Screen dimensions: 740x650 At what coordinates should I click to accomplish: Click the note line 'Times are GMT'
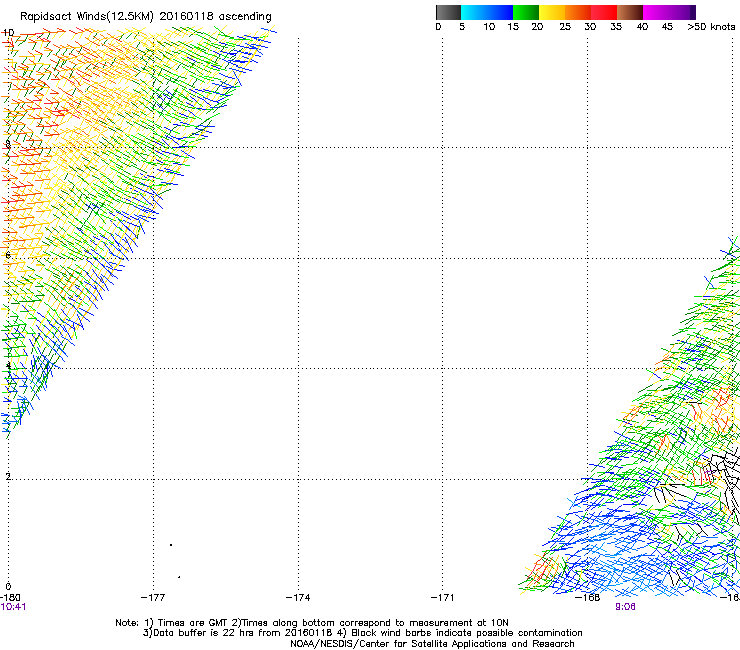(x=193, y=623)
